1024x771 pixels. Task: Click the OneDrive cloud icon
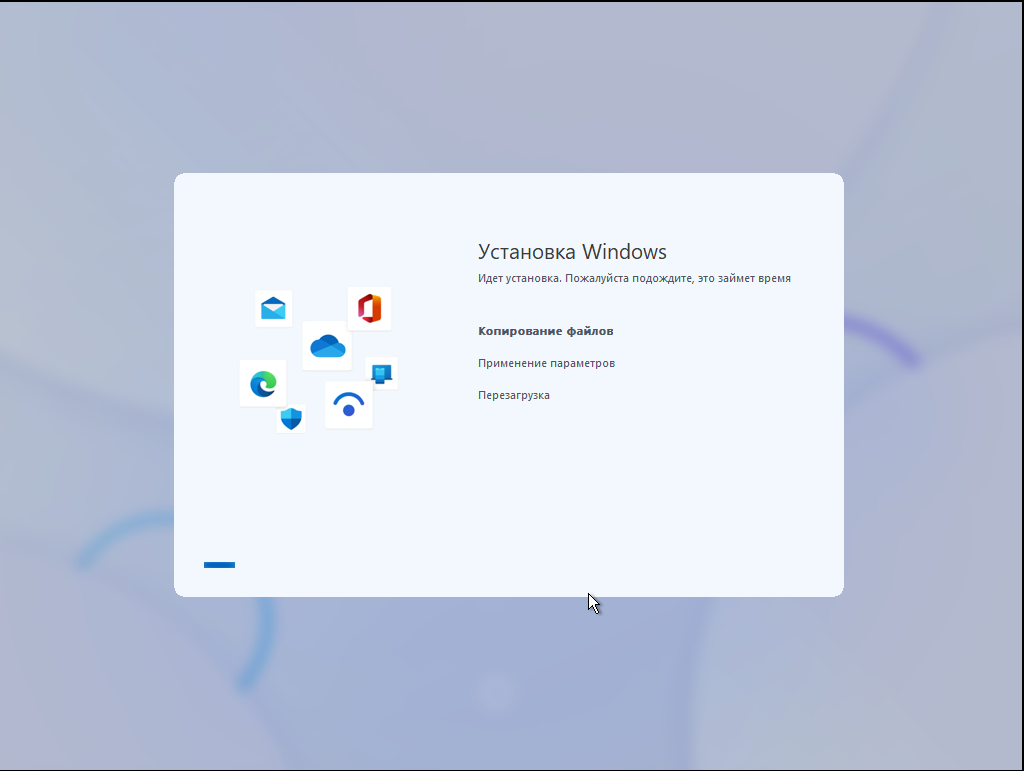[x=327, y=346]
